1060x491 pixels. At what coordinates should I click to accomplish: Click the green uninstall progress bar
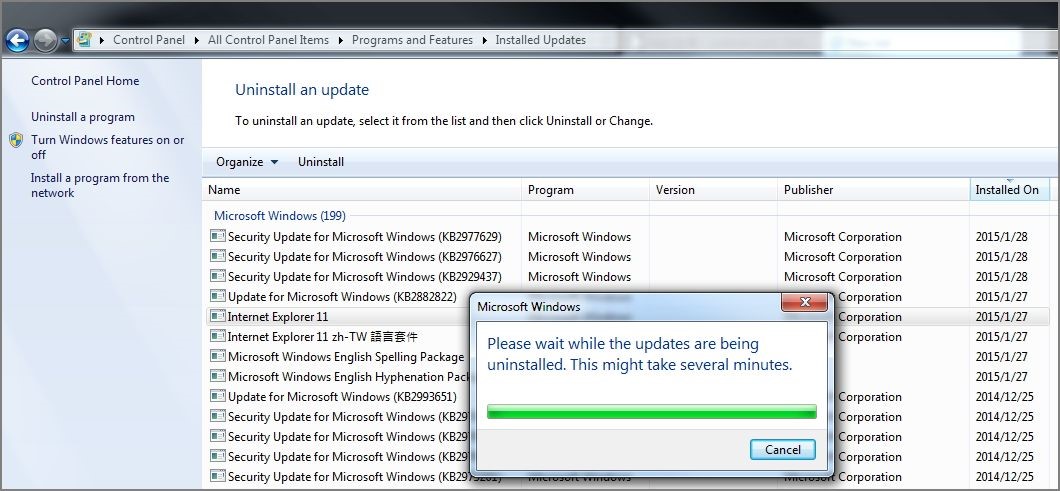pyautogui.click(x=652, y=412)
